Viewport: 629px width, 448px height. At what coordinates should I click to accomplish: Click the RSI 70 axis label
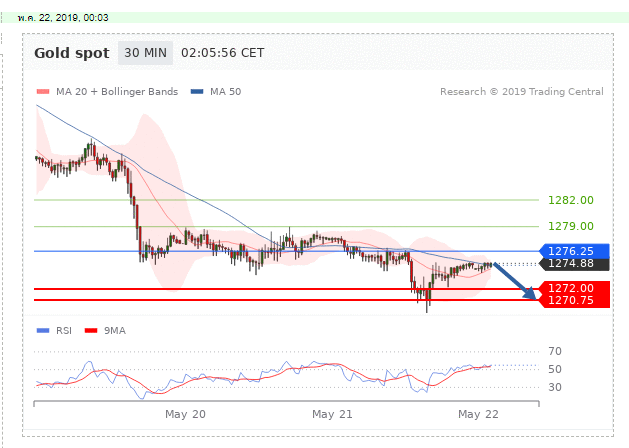click(555, 351)
